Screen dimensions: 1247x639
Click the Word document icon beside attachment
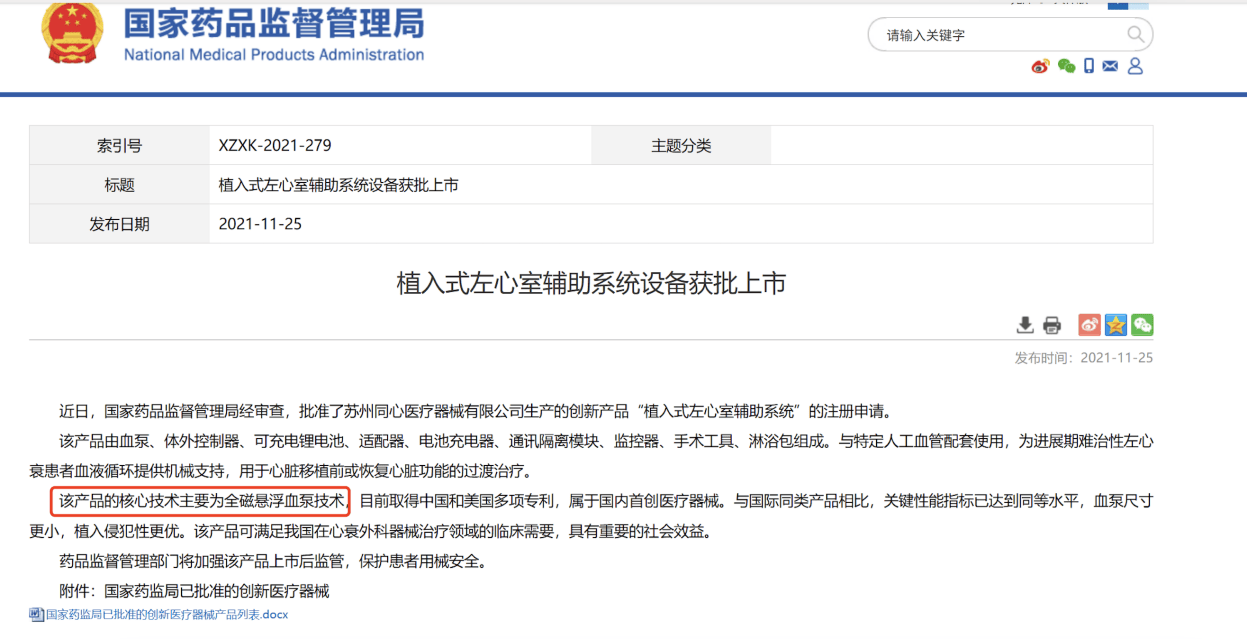pos(36,614)
